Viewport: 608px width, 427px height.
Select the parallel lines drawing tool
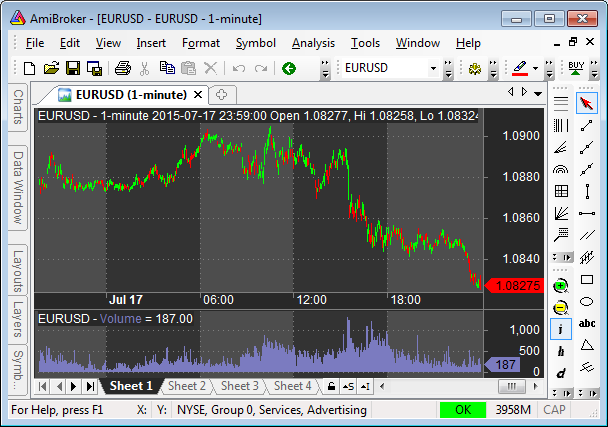coord(587,235)
